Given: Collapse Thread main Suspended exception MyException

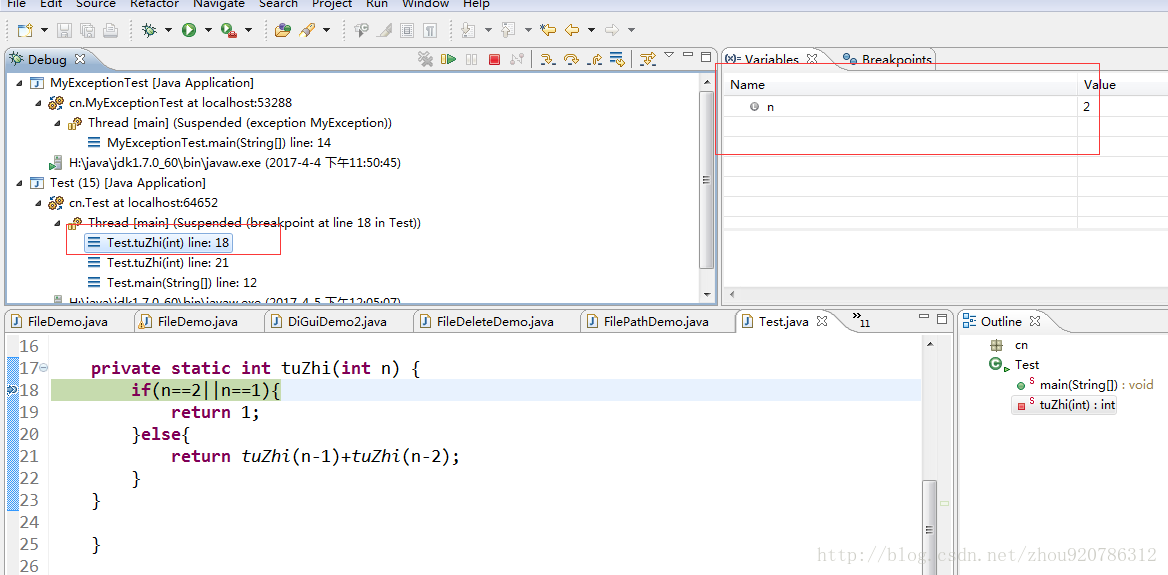Looking at the screenshot, I should pos(57,123).
